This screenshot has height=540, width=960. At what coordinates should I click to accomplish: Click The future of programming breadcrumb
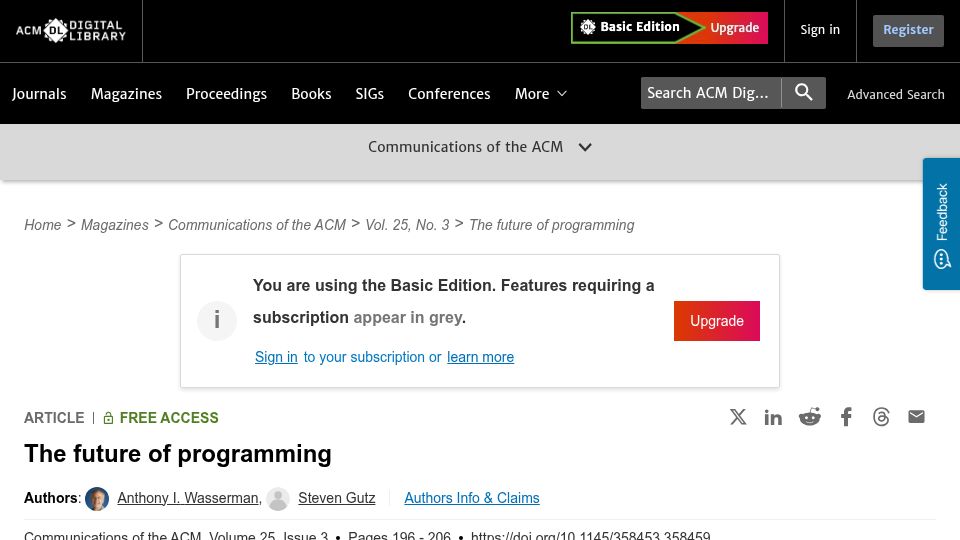click(552, 225)
